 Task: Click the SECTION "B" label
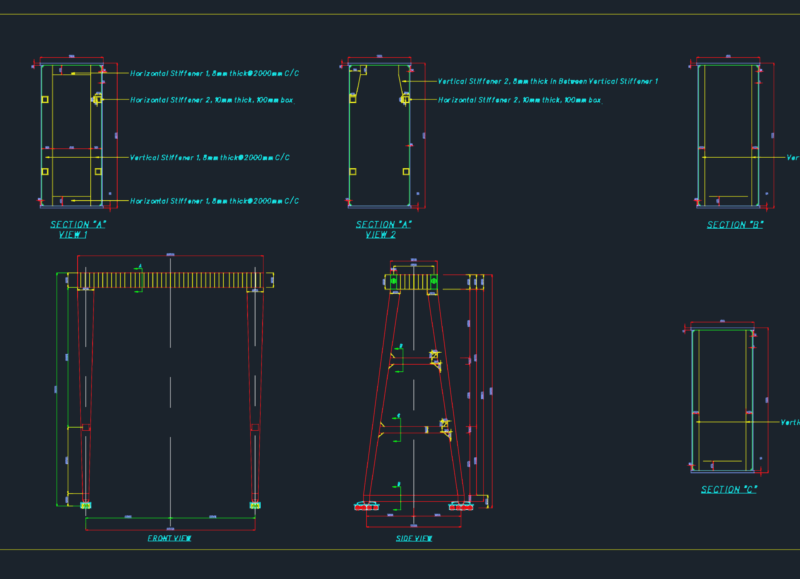pos(735,225)
